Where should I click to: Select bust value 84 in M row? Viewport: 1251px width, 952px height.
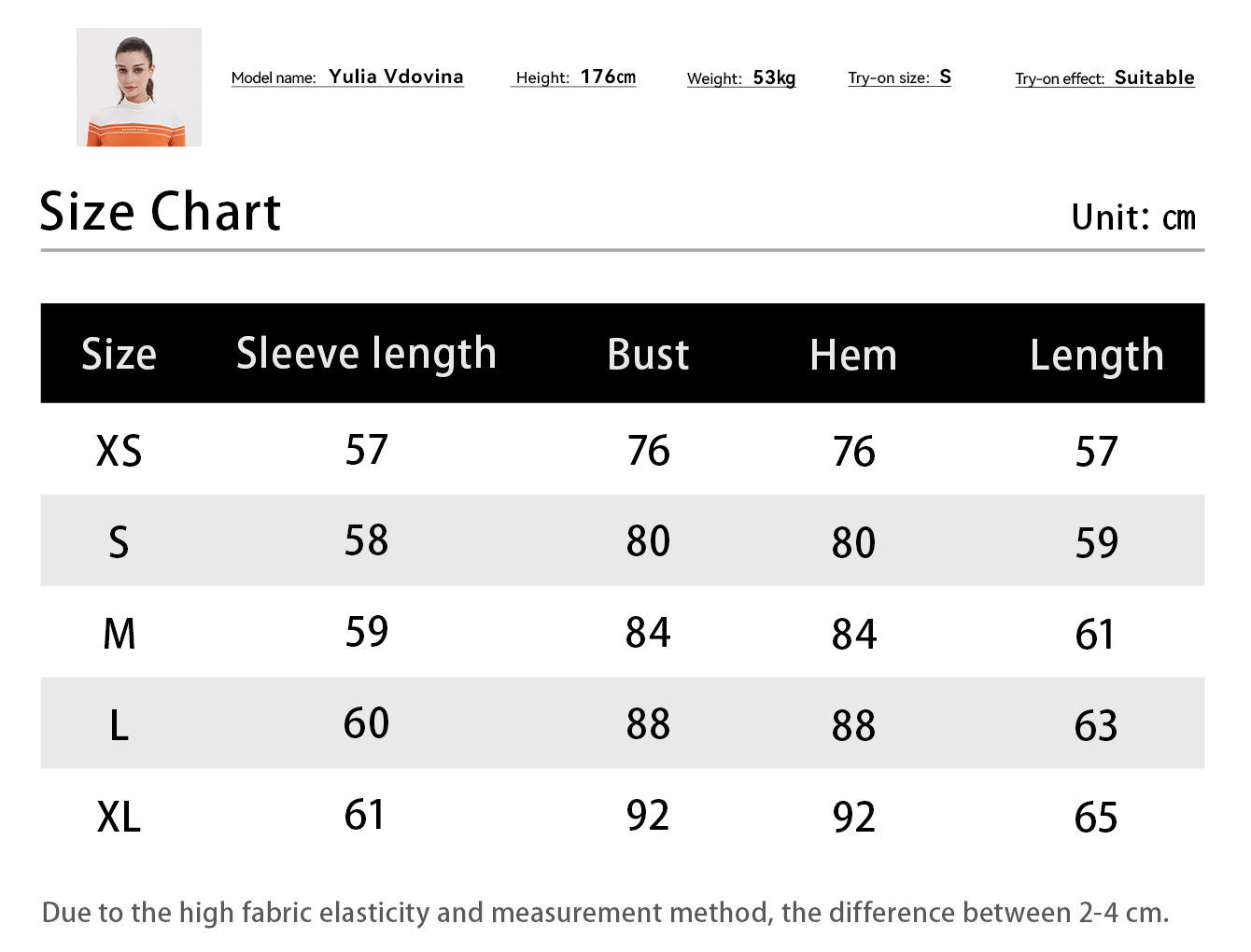648,633
